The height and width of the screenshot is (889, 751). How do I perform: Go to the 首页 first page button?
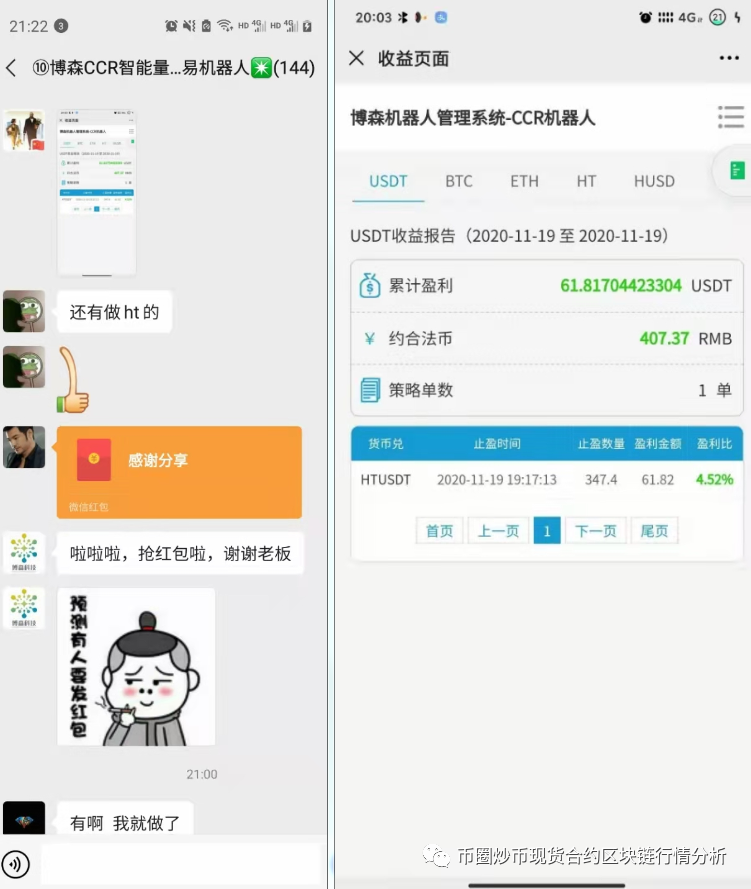tap(439, 531)
